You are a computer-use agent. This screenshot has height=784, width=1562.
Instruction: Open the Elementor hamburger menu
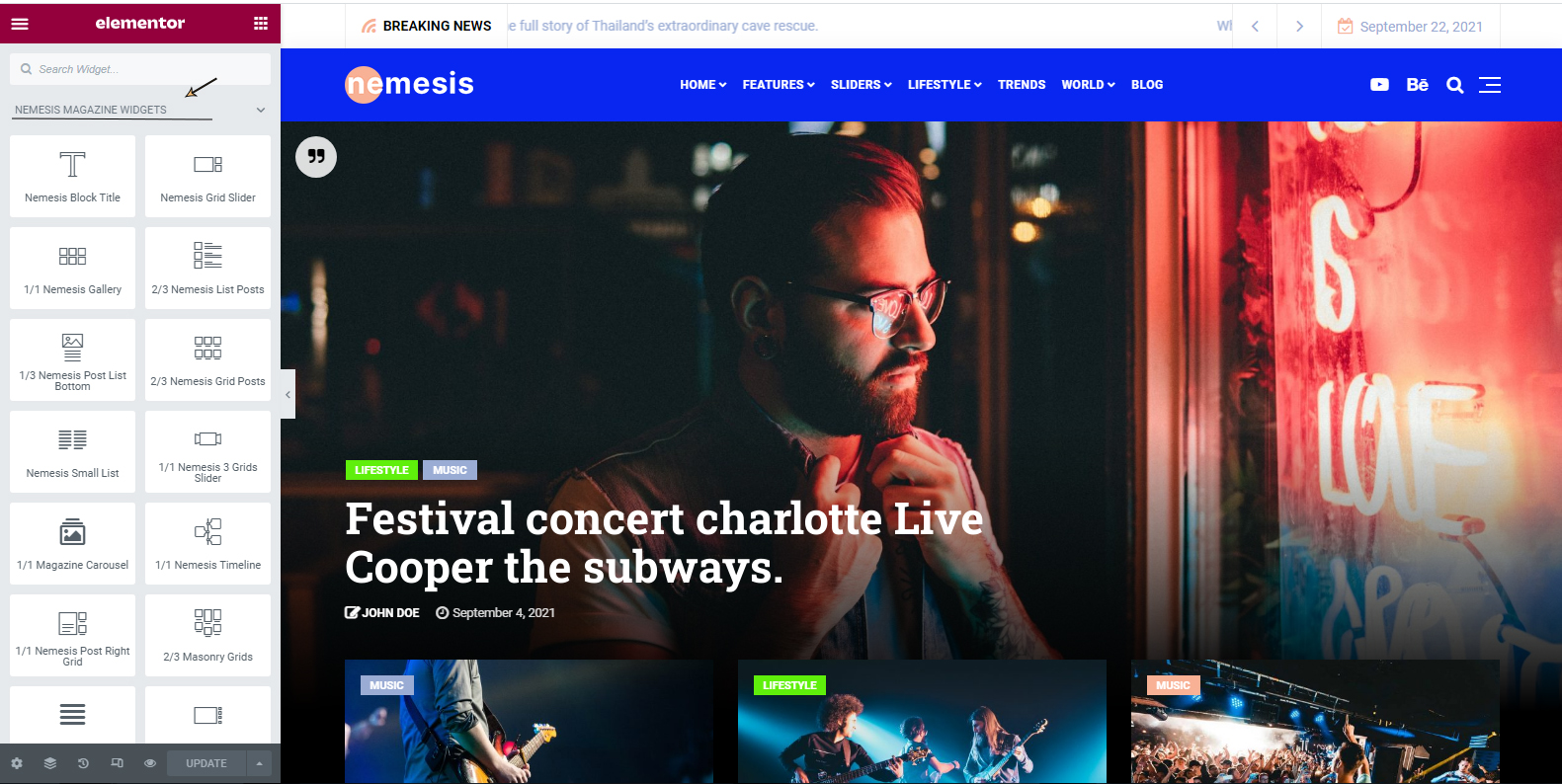pos(20,24)
